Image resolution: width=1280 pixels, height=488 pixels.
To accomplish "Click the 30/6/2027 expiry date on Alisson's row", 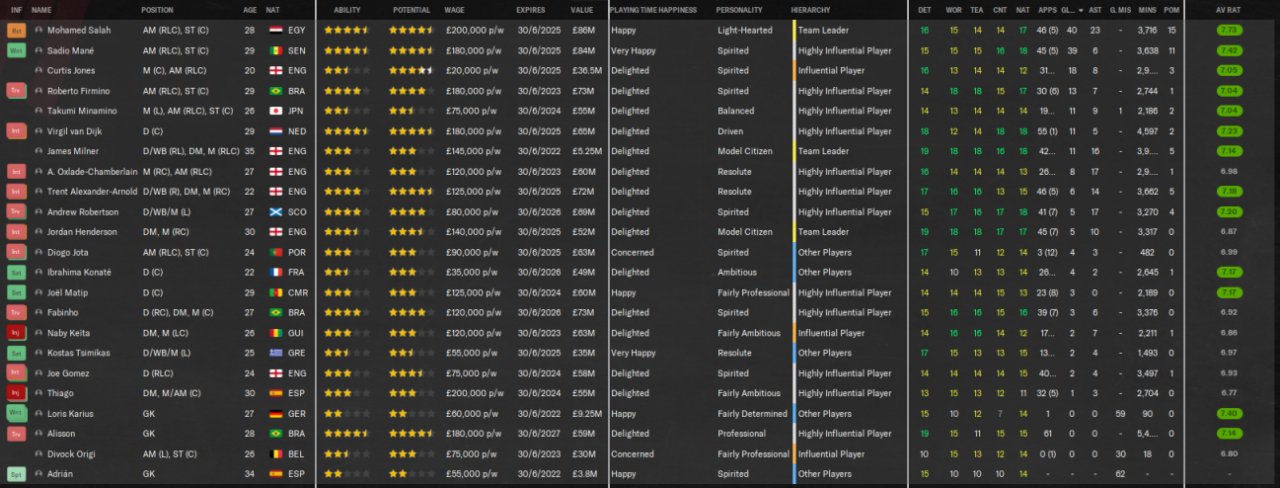I will coord(537,434).
